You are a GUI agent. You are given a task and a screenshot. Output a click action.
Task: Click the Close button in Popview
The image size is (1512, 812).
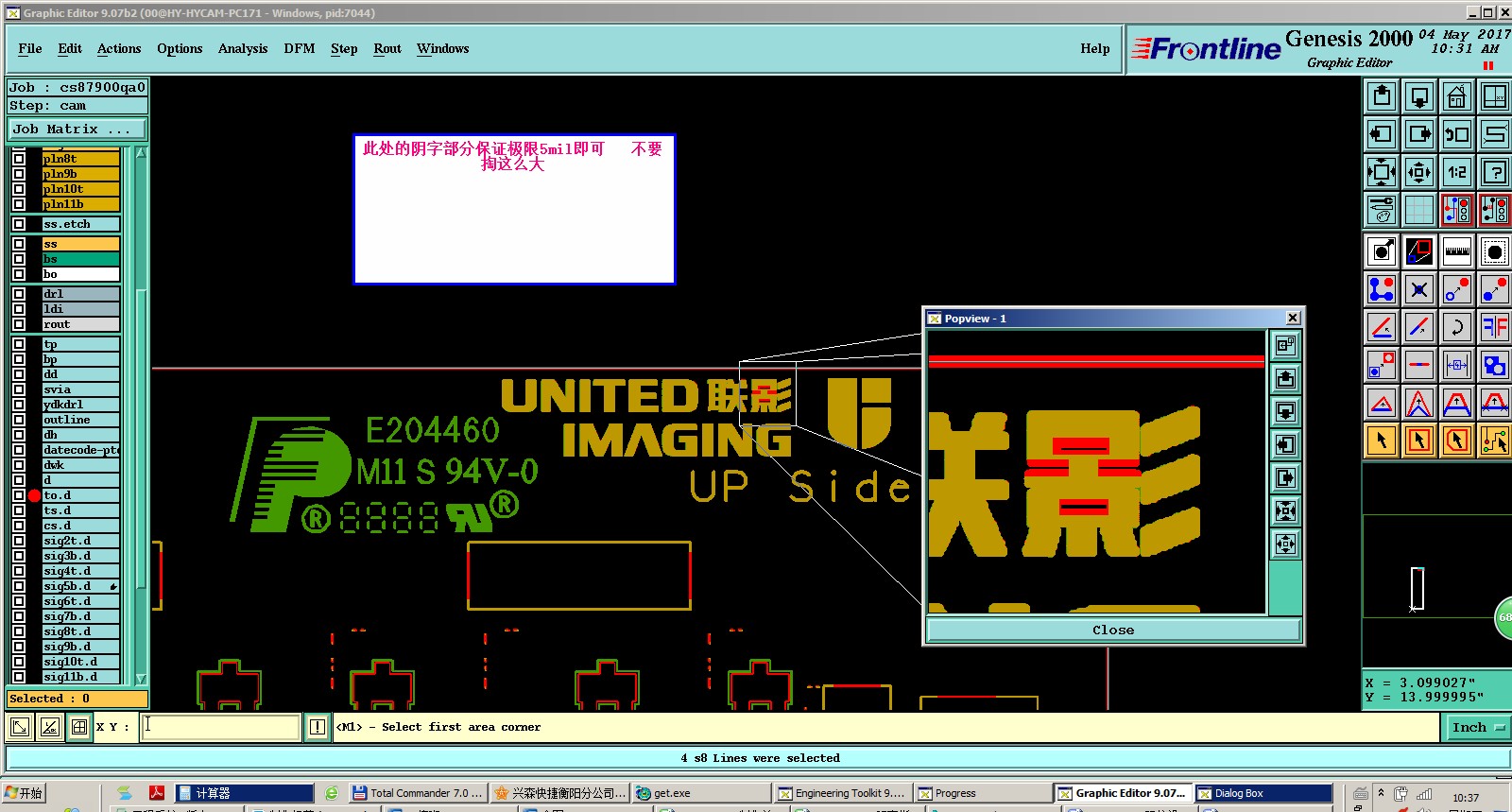pos(1113,630)
